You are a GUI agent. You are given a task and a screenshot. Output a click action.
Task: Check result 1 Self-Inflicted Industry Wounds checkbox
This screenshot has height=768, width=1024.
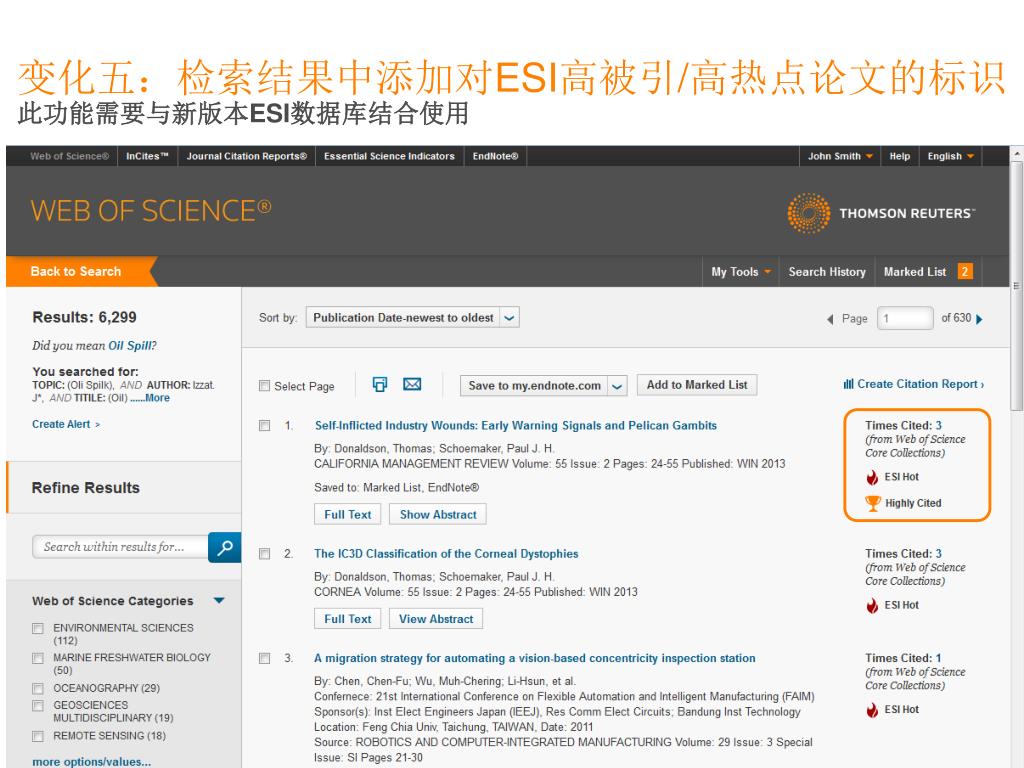[264, 426]
